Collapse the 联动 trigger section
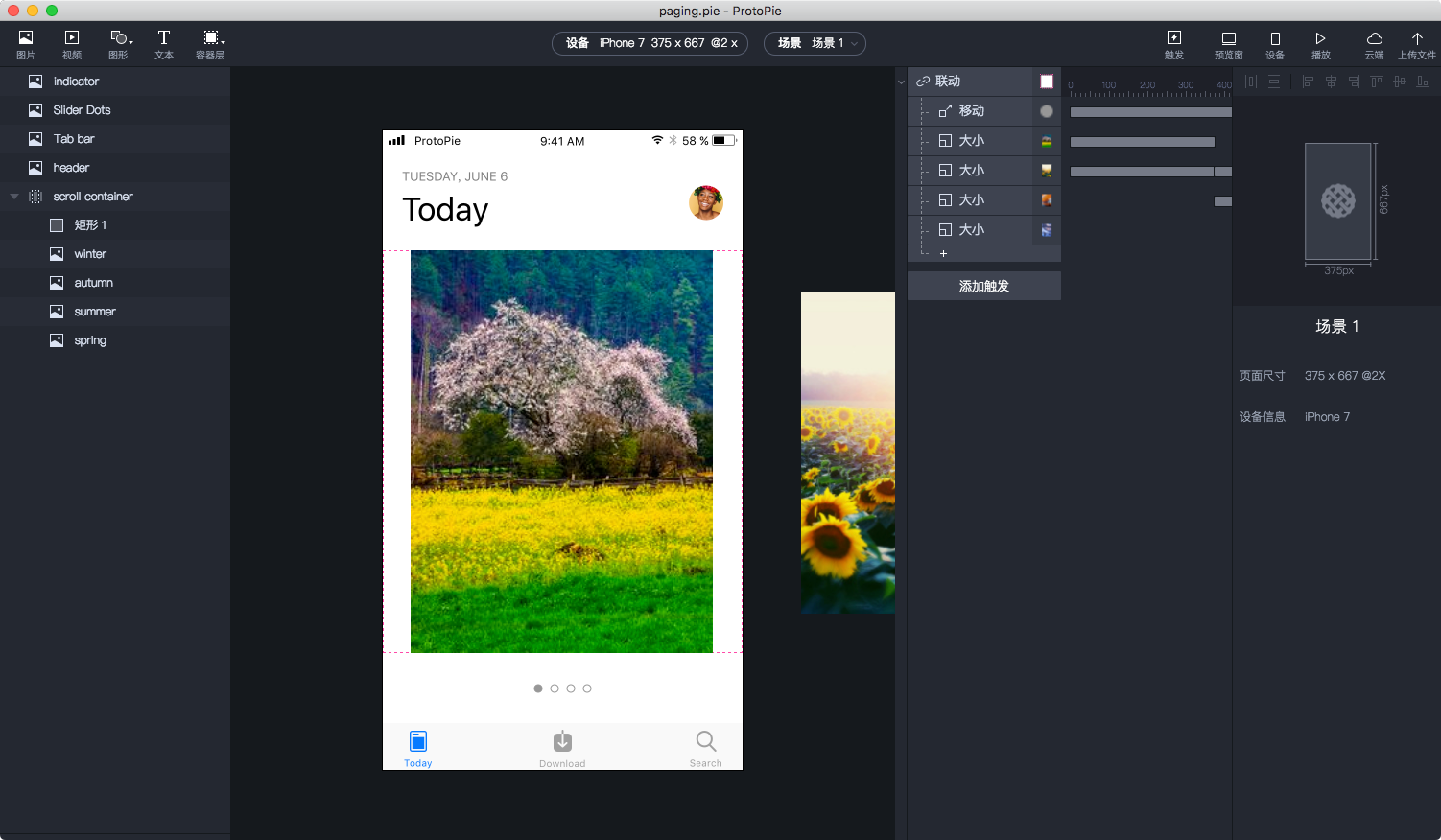The width and height of the screenshot is (1441, 840). (901, 82)
